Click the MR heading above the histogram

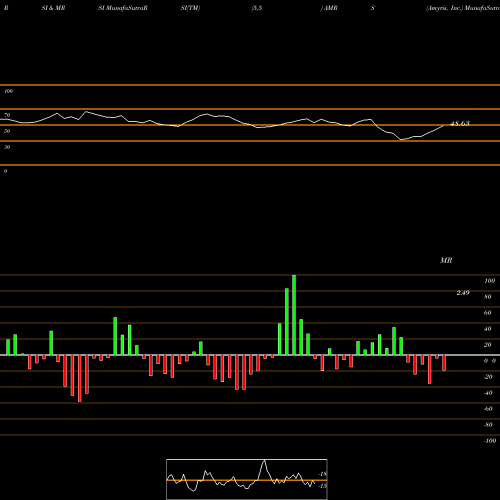point(446,260)
